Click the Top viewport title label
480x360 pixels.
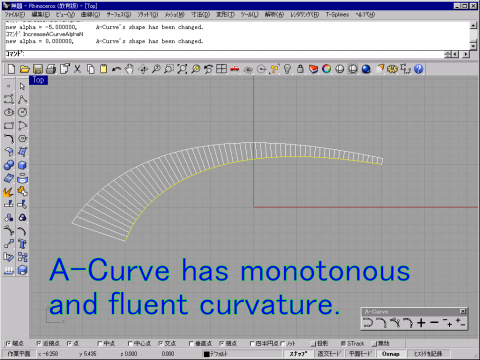coord(38,80)
